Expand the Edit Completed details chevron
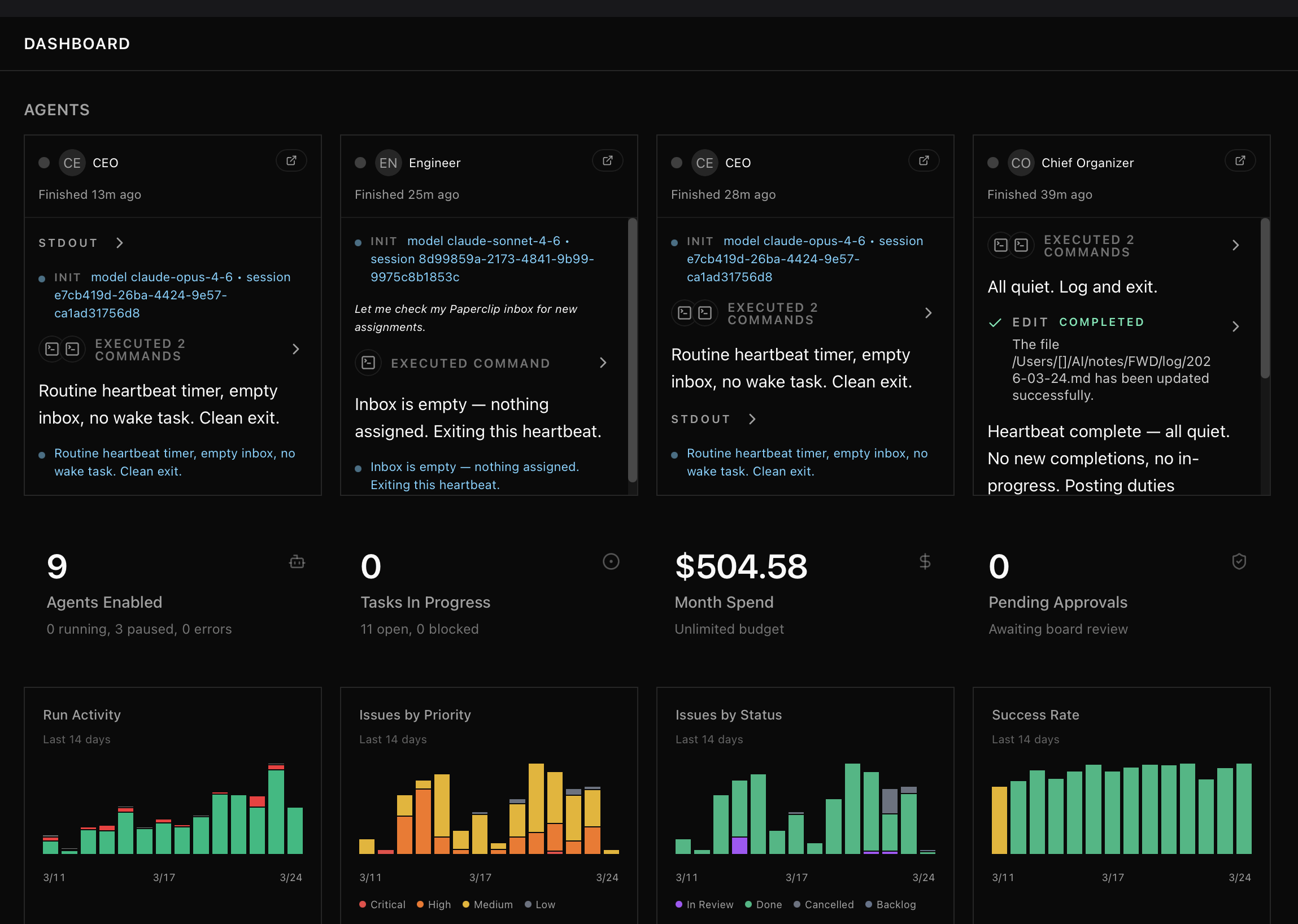The height and width of the screenshot is (924, 1298). [1236, 326]
